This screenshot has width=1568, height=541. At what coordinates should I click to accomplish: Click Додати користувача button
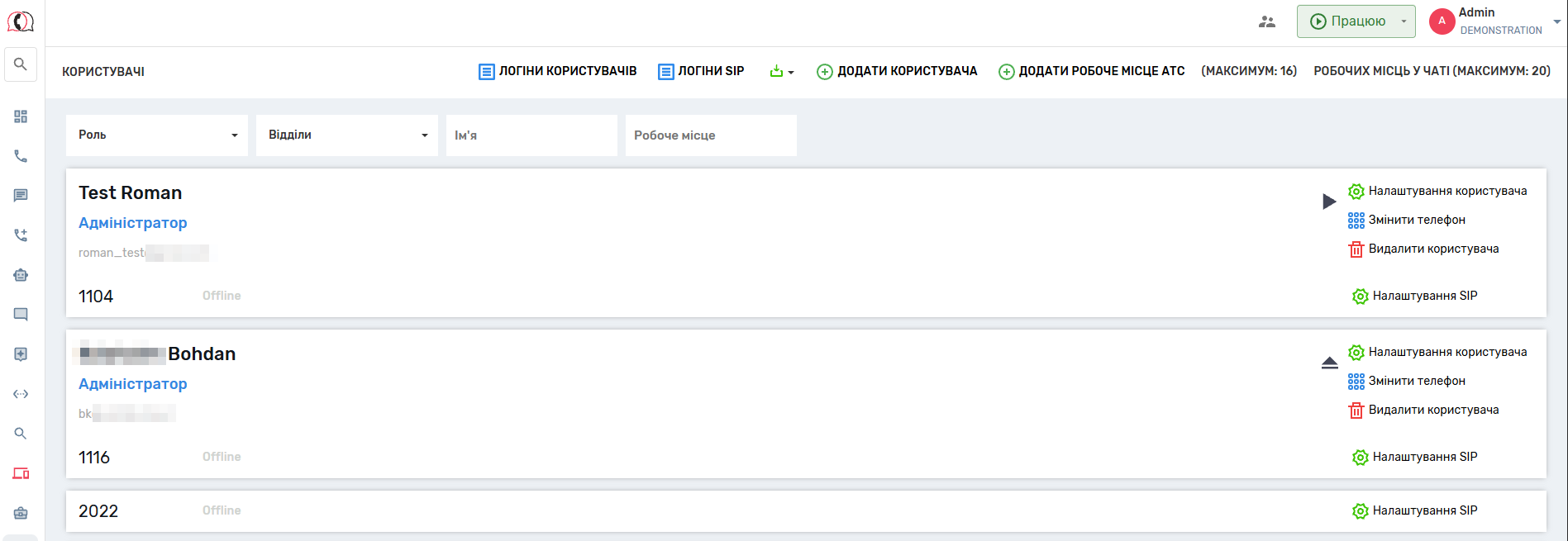coord(897,72)
